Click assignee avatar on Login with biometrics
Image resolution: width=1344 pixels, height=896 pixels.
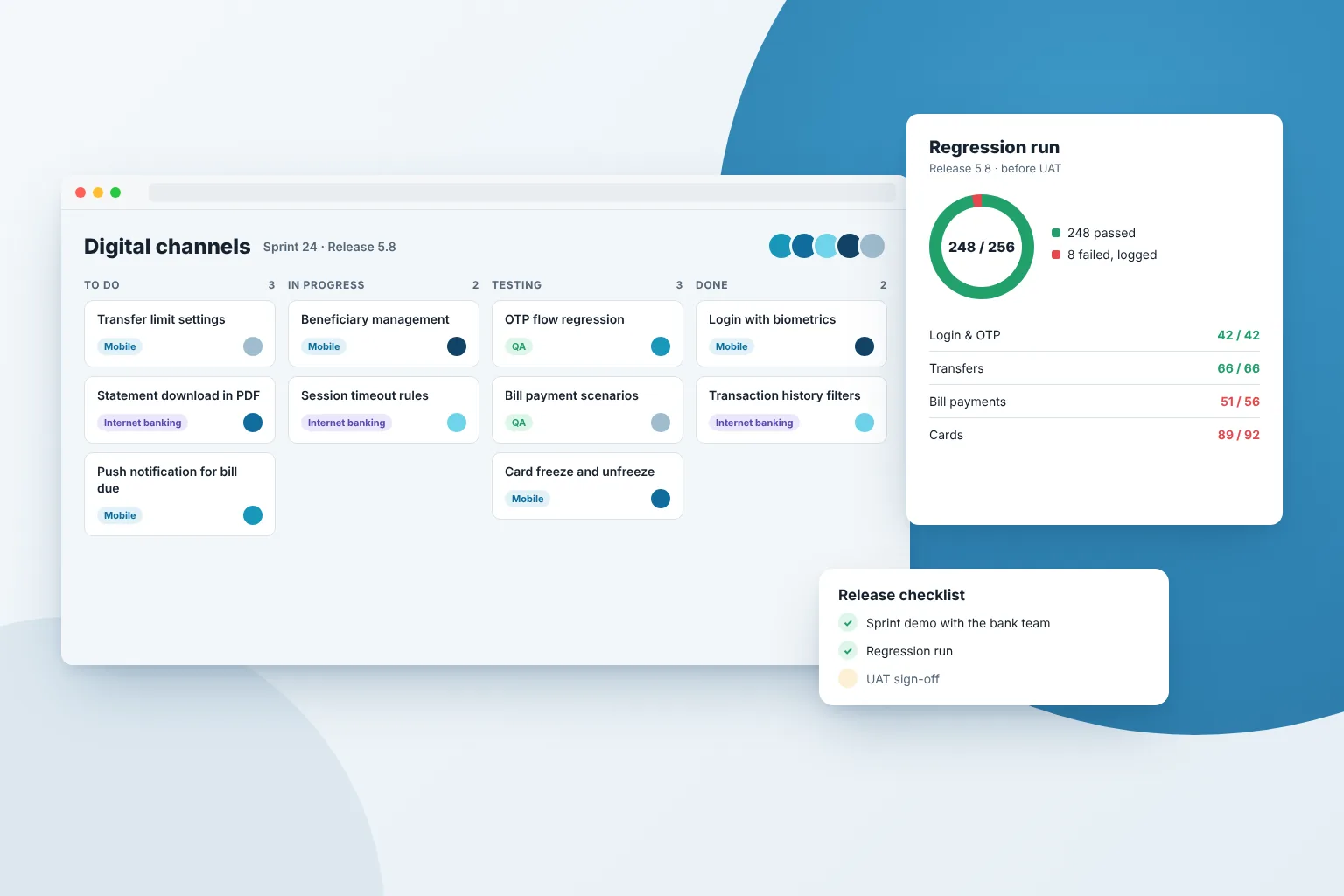[x=864, y=346]
